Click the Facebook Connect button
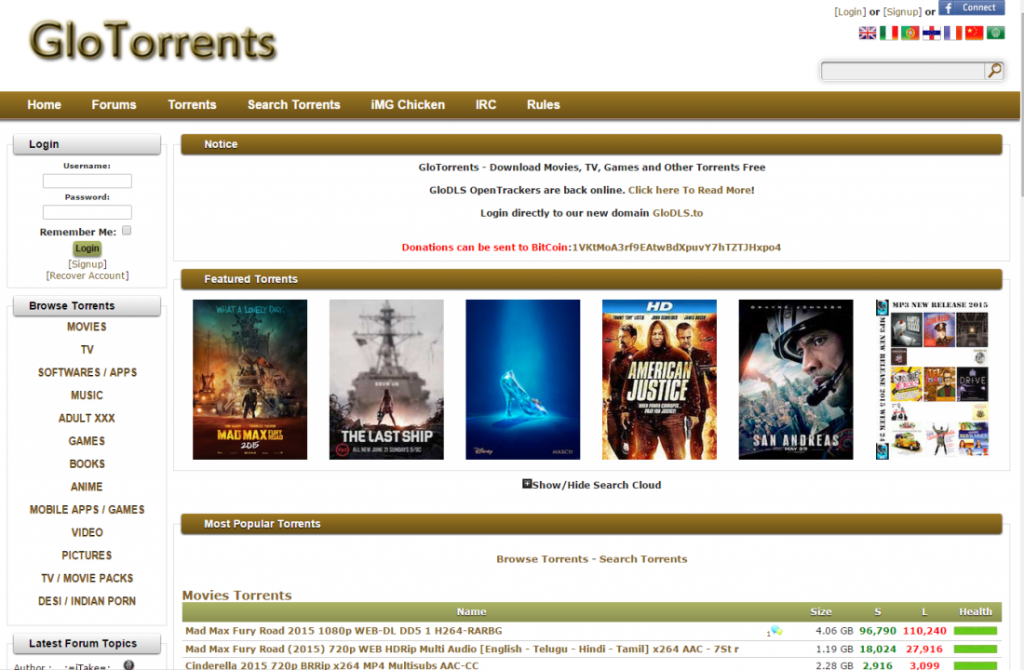The width and height of the screenshot is (1024, 670). pyautogui.click(x=971, y=8)
